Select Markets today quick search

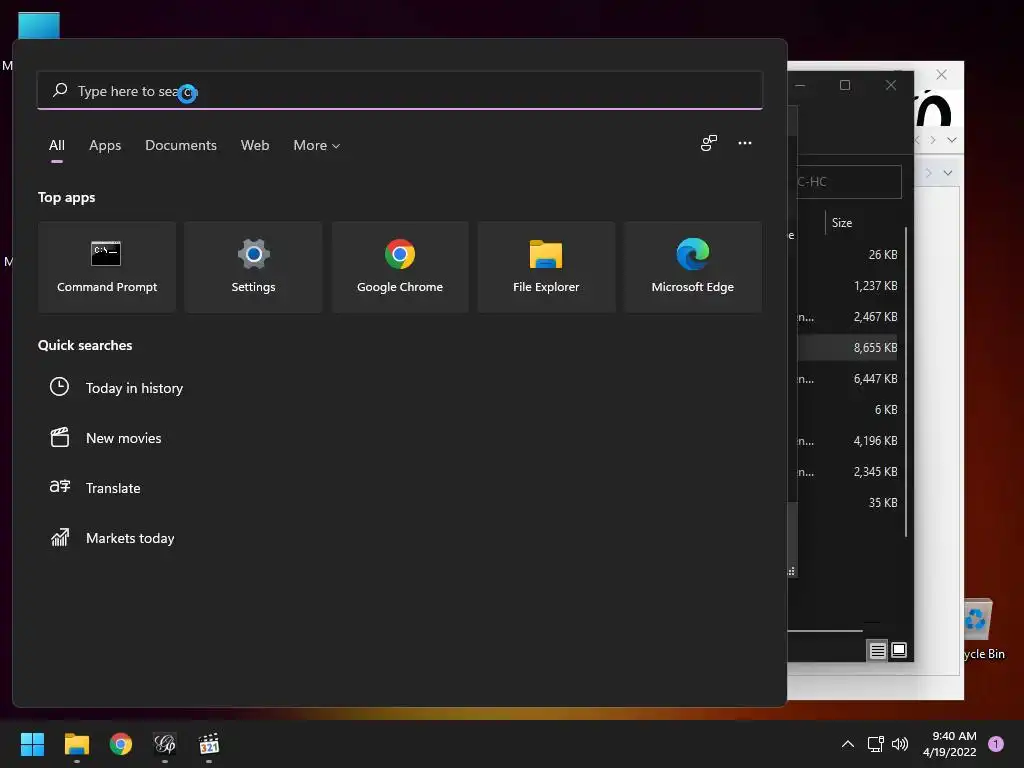click(x=130, y=538)
